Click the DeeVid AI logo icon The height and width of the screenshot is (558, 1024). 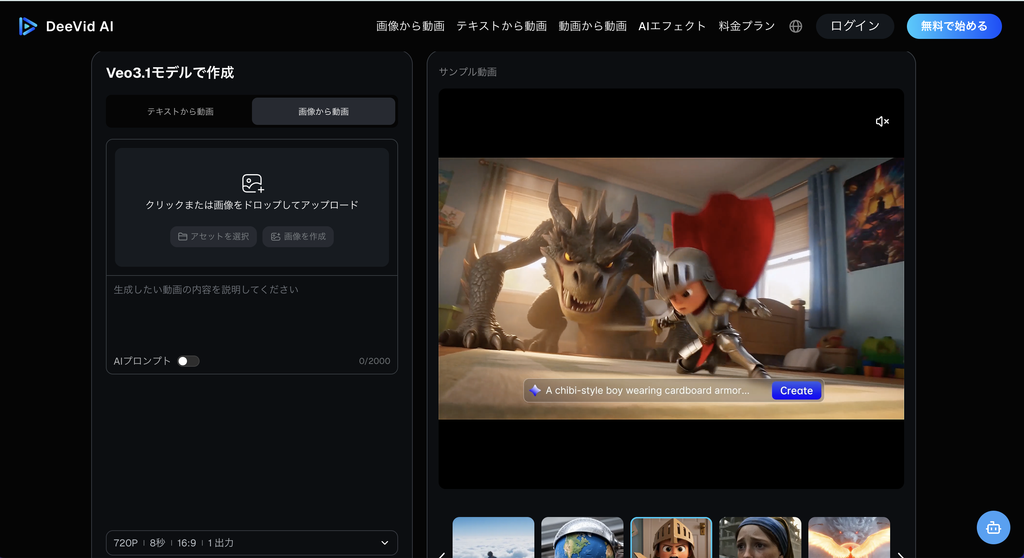click(x=27, y=26)
